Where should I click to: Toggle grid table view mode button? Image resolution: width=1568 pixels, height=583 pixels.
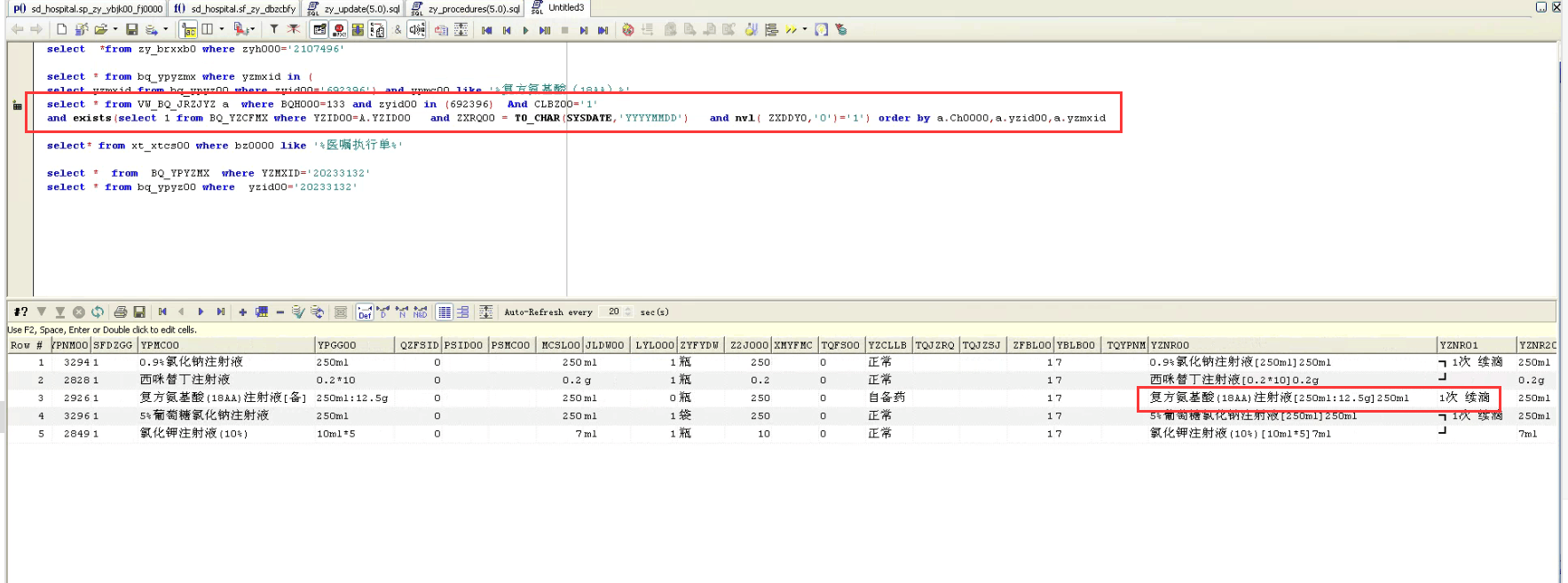coord(445,312)
